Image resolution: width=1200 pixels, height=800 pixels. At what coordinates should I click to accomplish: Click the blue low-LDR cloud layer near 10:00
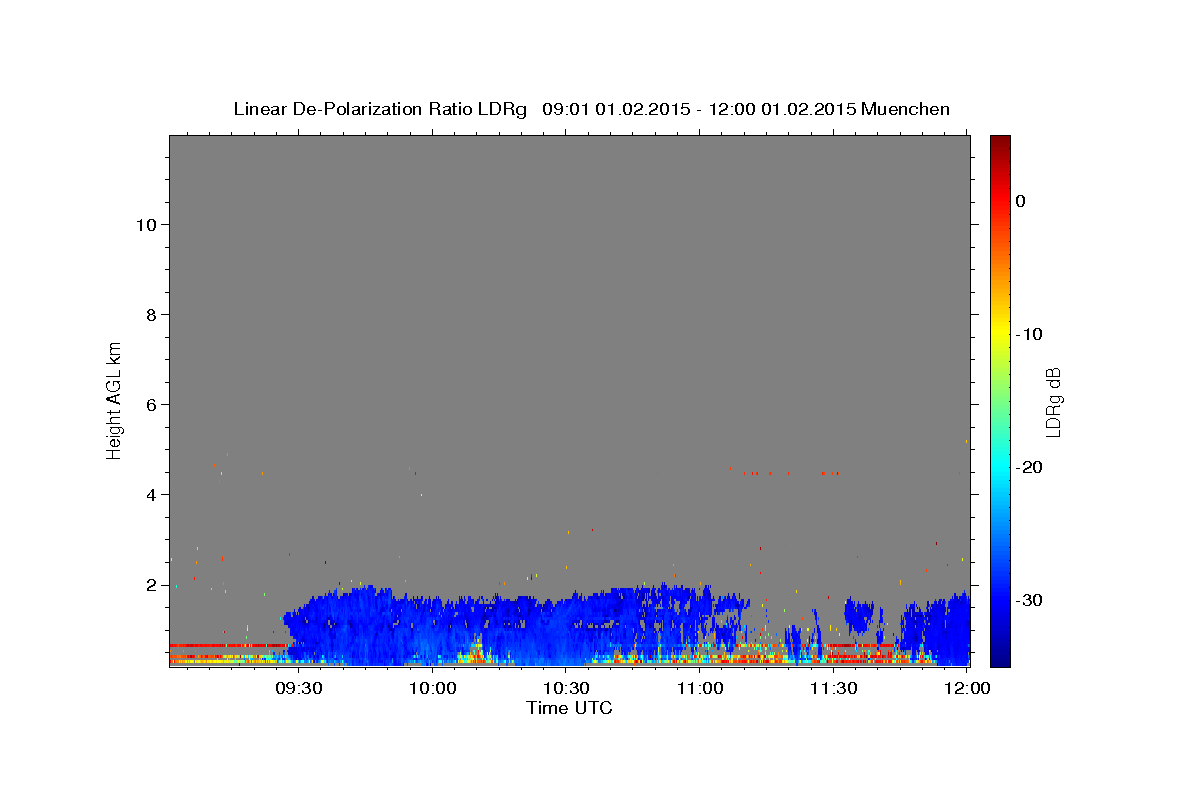433,630
